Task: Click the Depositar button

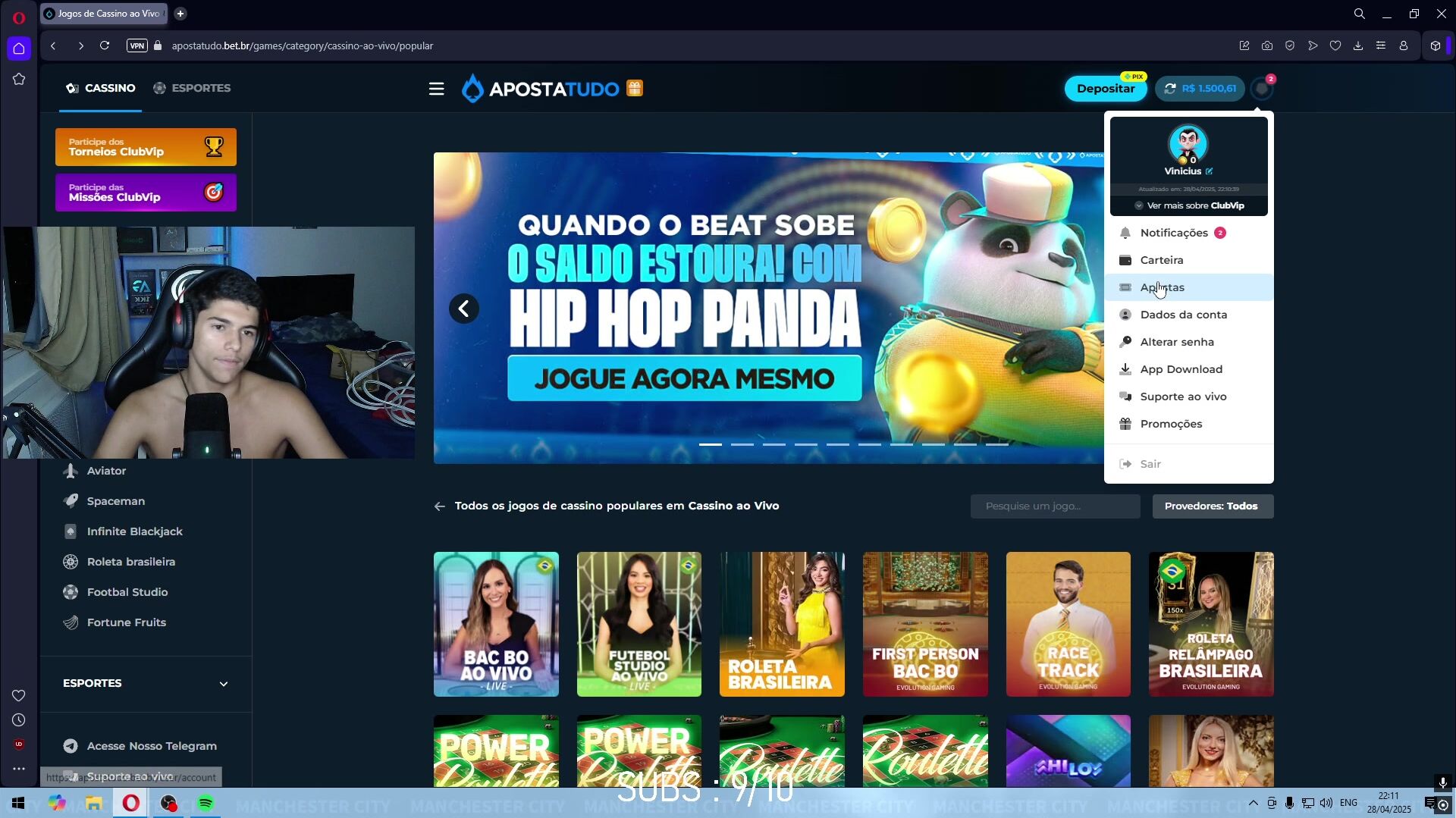Action: (x=1105, y=89)
